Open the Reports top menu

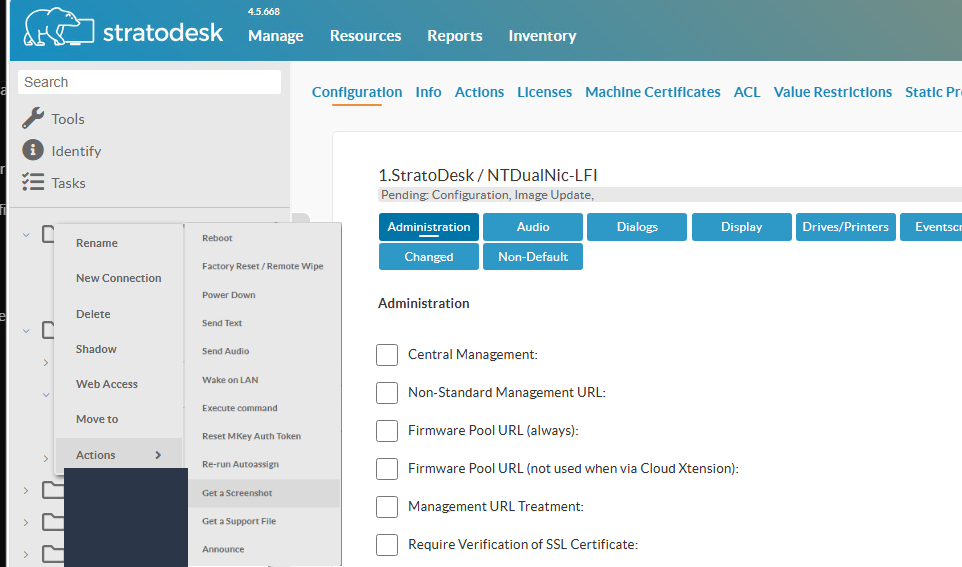[x=455, y=36]
